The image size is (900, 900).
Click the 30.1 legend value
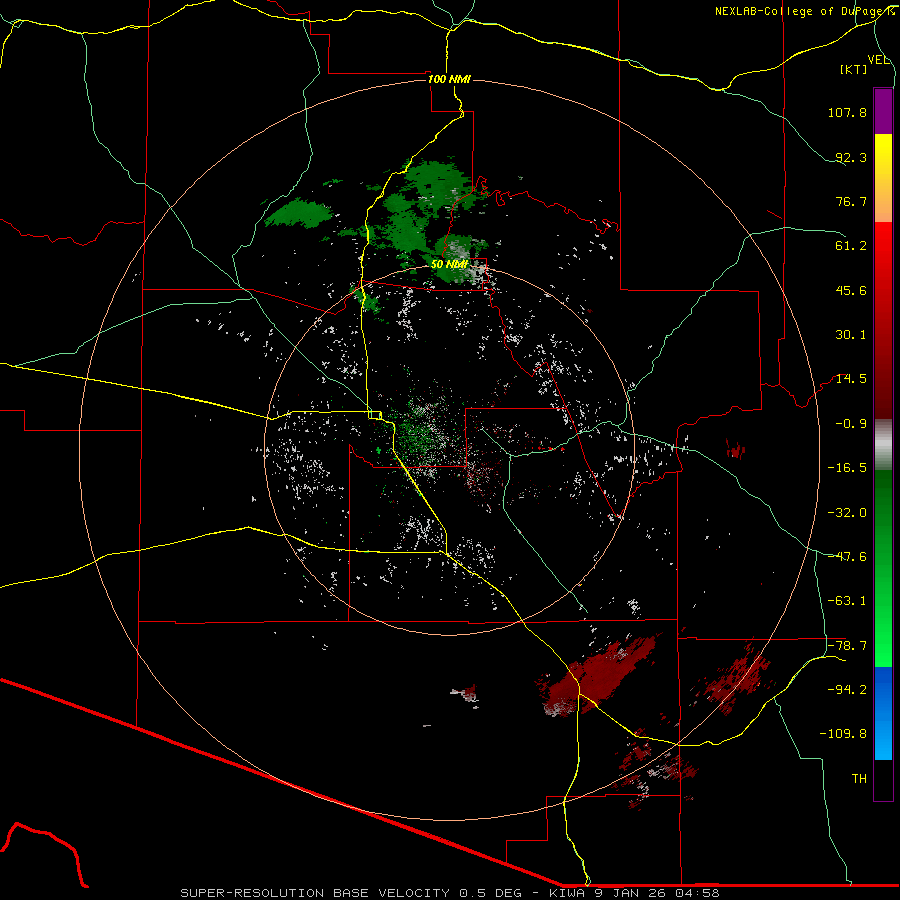[x=851, y=335]
